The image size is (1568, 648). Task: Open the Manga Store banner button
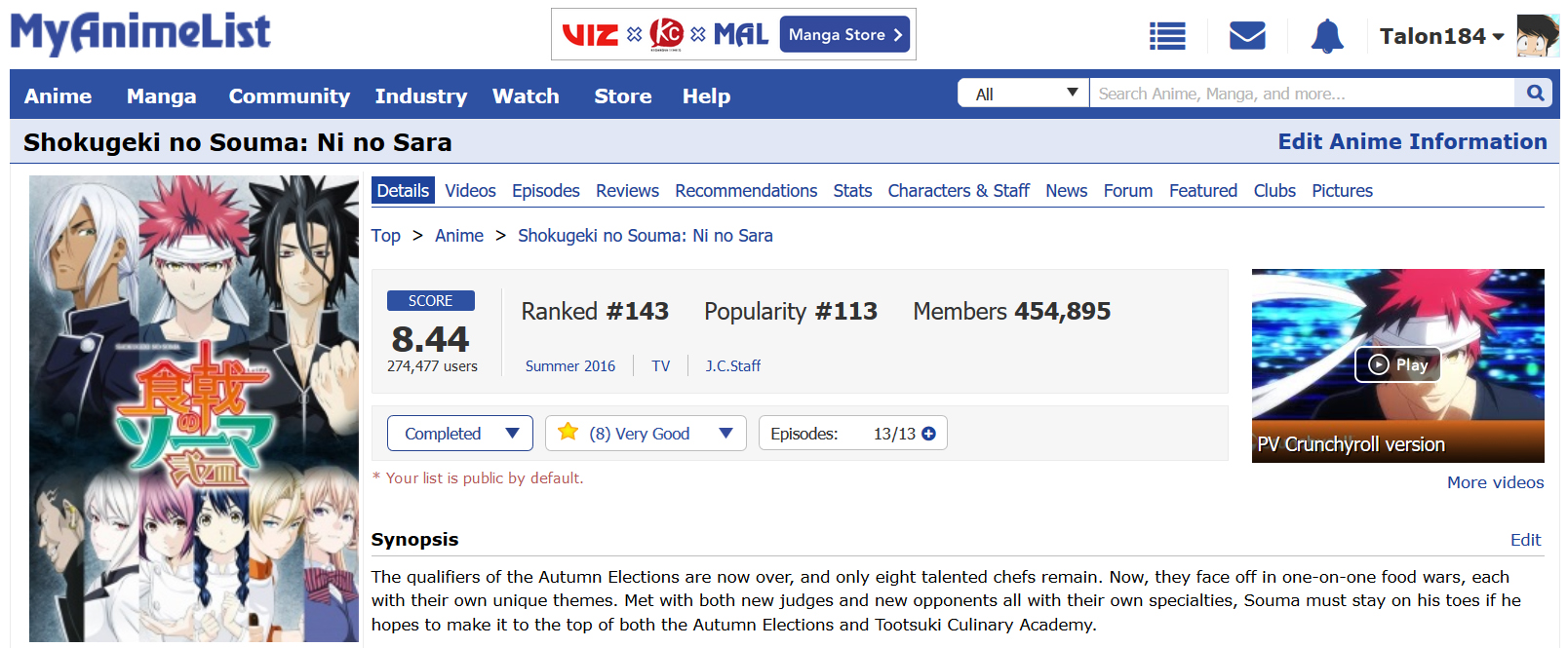tap(844, 35)
